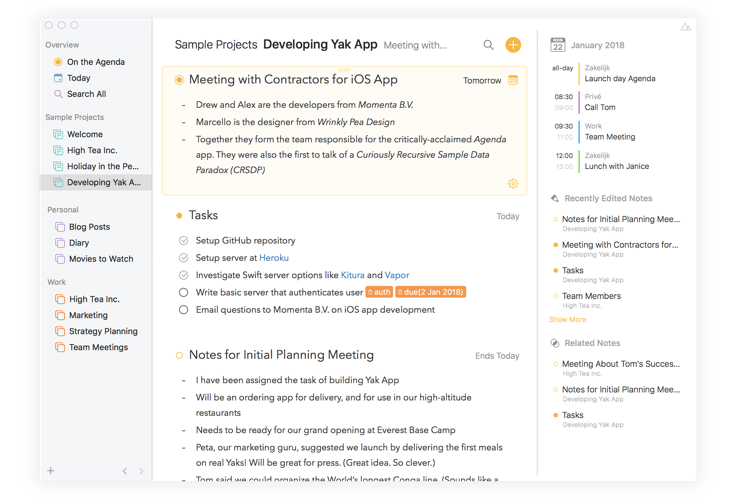Tick the Email questions to Momenta task
The height and width of the screenshot is (499, 736).
183,310
